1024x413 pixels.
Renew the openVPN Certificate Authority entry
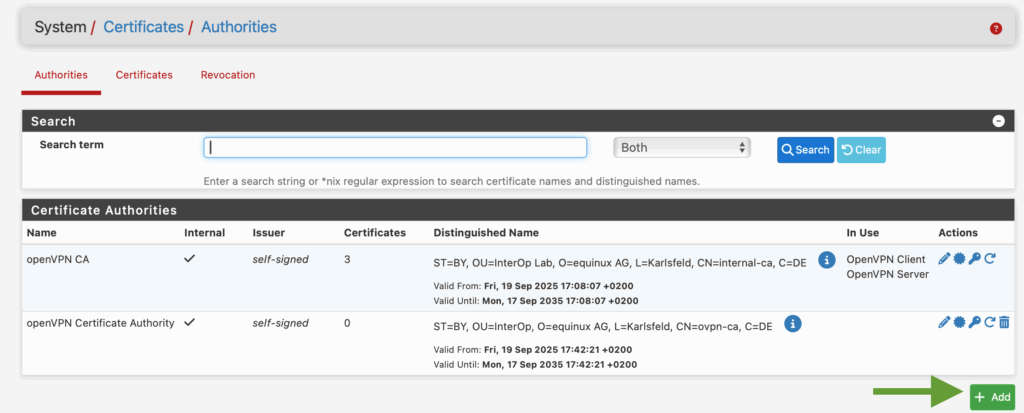[x=989, y=322]
